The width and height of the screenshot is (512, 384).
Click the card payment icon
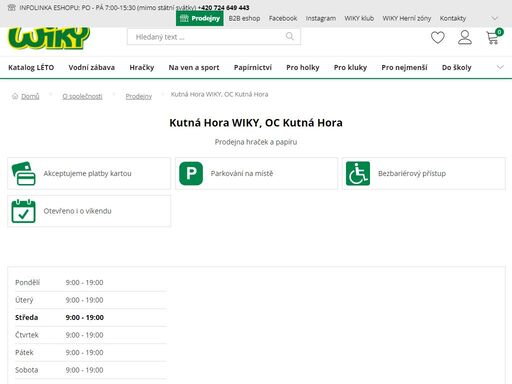24,173
